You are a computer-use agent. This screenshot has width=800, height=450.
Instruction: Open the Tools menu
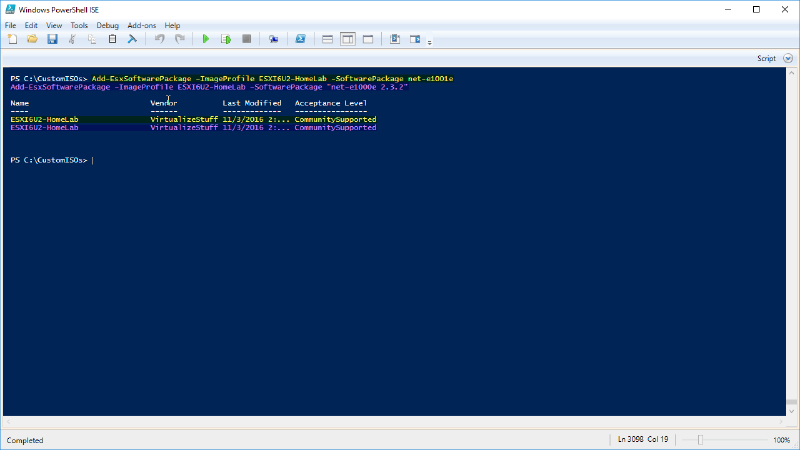coord(79,25)
